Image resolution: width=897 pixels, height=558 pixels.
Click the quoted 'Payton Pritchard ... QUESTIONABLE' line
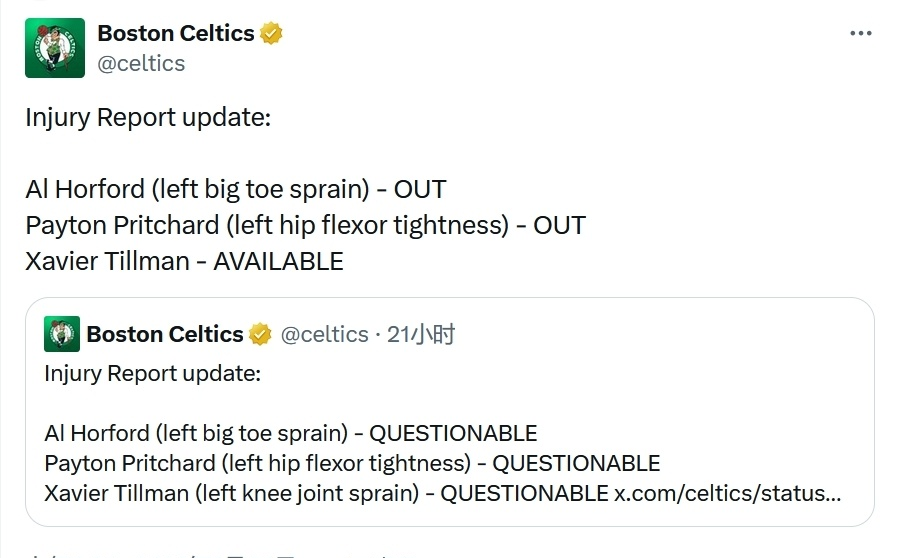pyautogui.click(x=352, y=463)
